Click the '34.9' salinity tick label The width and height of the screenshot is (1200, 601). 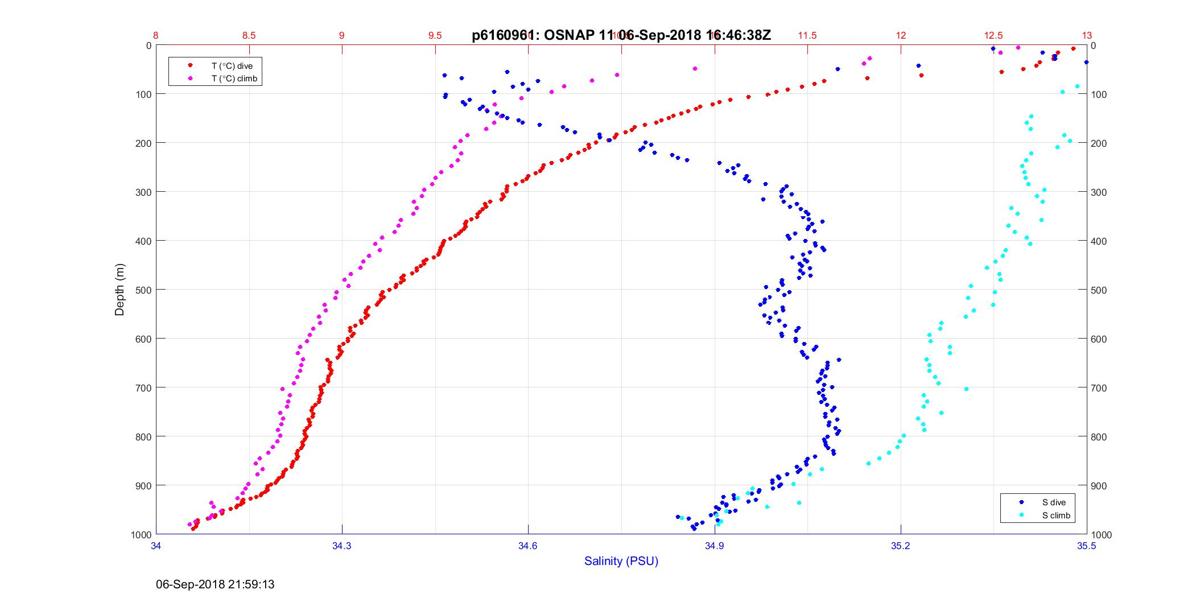pos(714,546)
